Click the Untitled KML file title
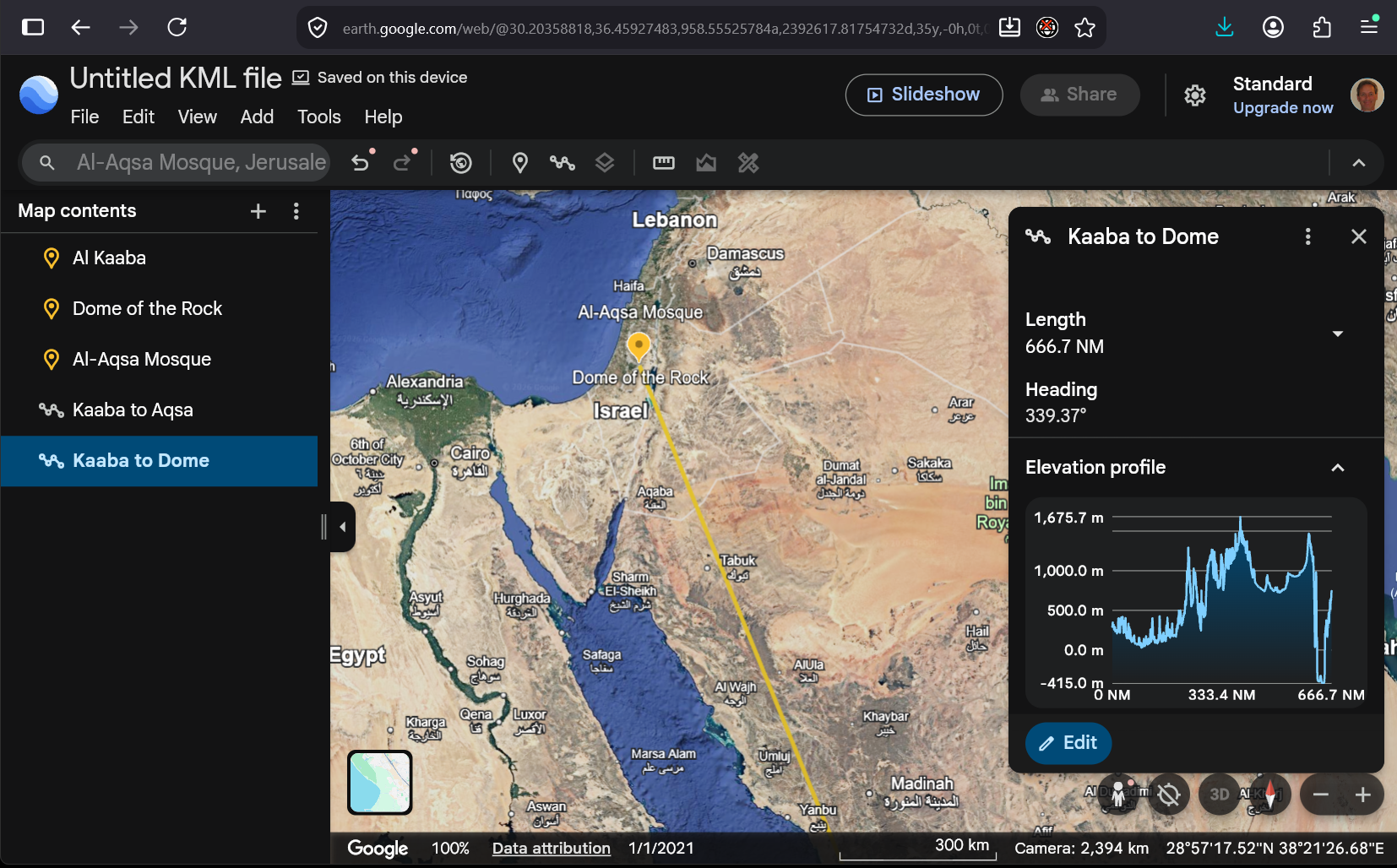The width and height of the screenshot is (1397, 868). pyautogui.click(x=176, y=79)
